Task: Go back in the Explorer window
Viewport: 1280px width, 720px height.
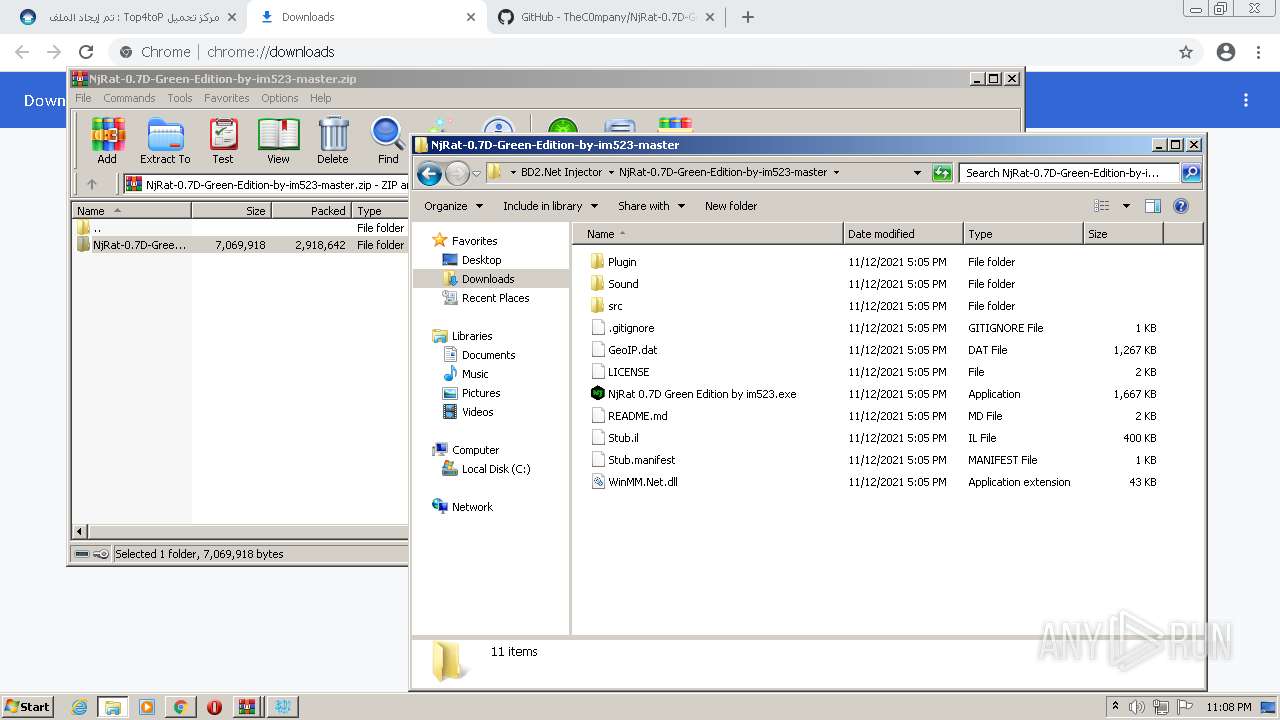Action: (429, 173)
